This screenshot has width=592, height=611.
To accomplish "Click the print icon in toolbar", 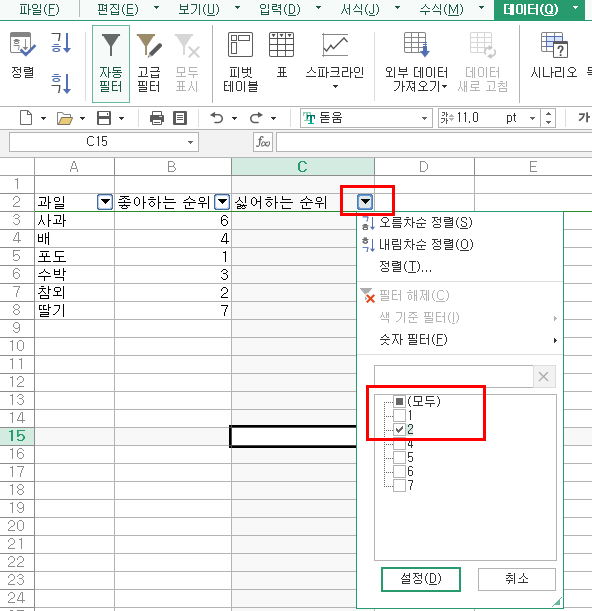I will click(x=157, y=118).
